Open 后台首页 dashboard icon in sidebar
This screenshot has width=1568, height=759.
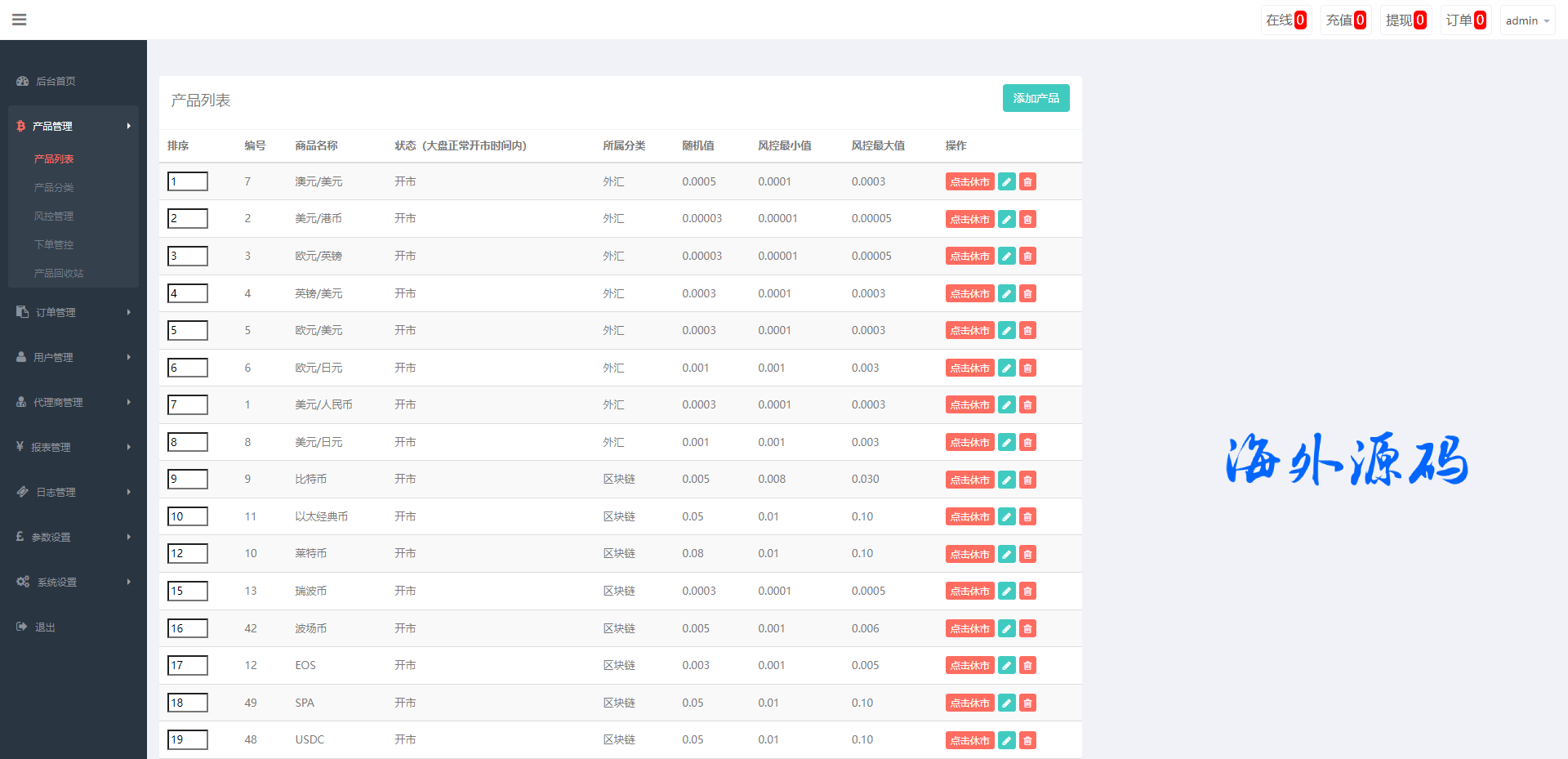(x=23, y=81)
